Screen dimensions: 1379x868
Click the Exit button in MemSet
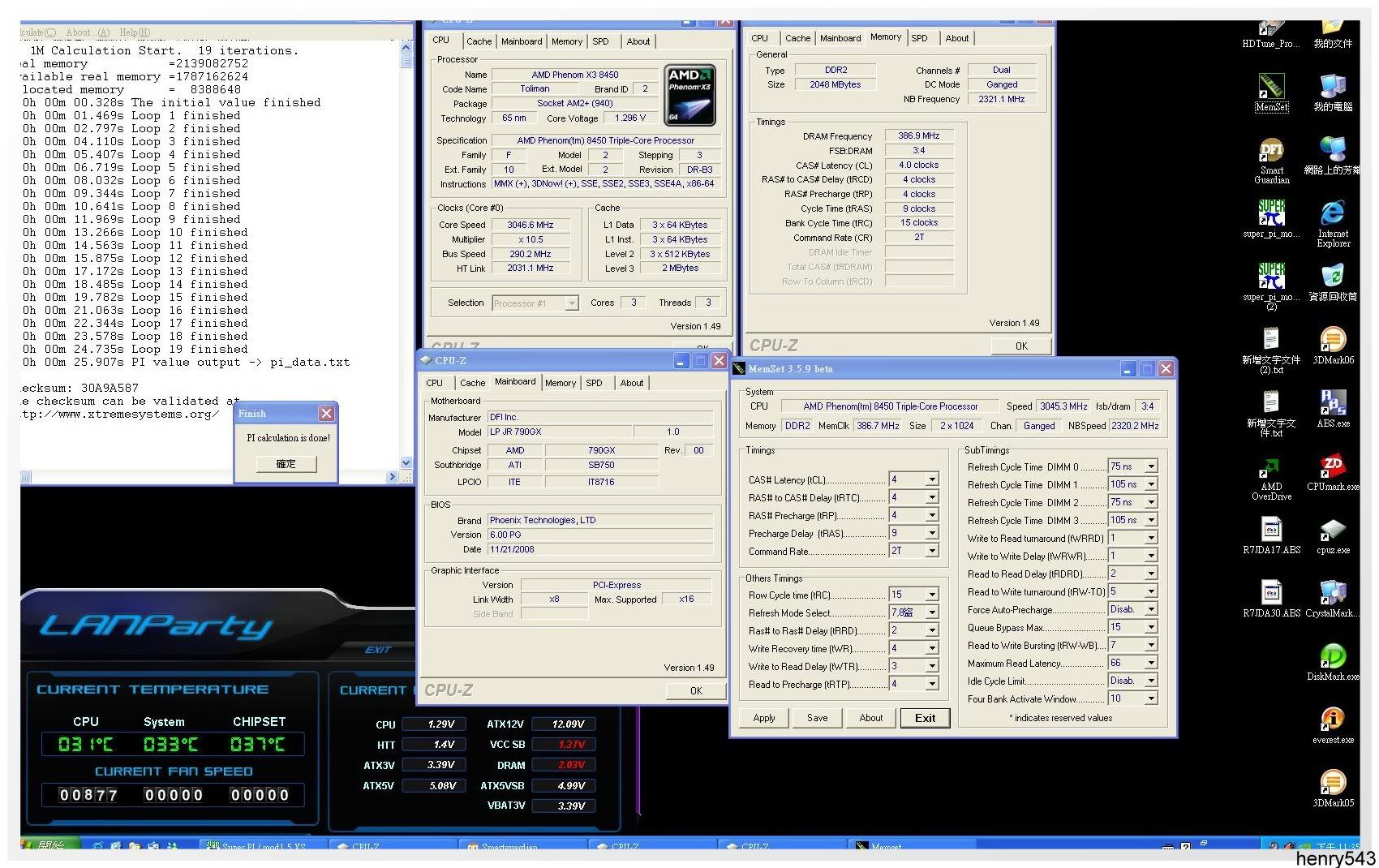click(925, 718)
